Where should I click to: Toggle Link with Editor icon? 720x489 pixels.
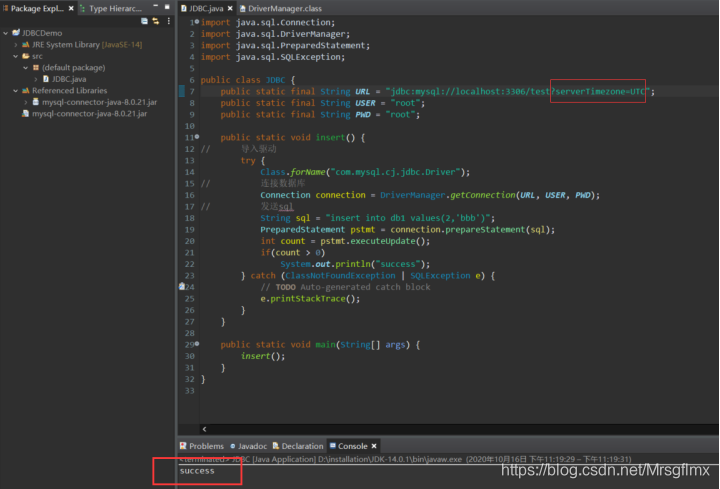pos(156,21)
